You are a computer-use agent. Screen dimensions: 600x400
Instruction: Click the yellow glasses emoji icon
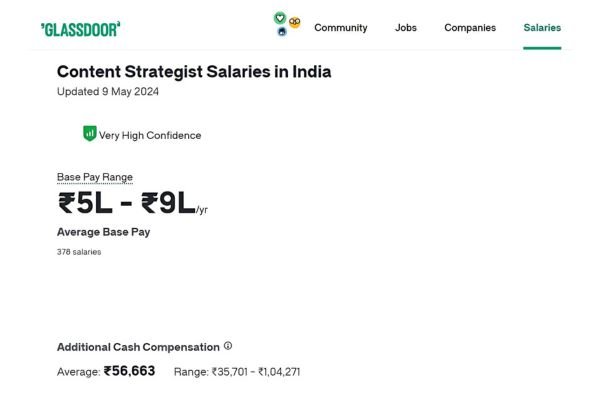294,22
